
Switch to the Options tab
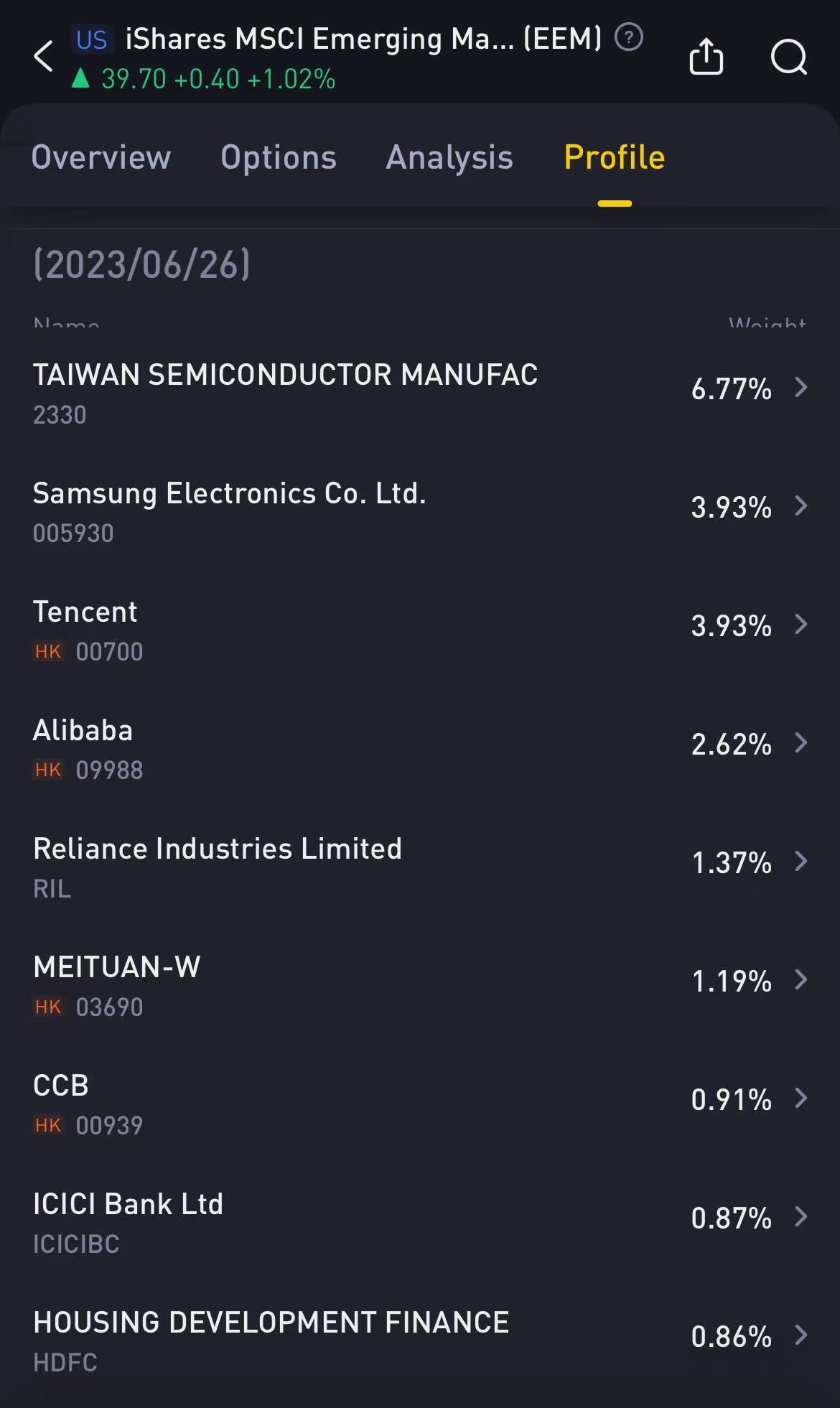click(x=279, y=157)
